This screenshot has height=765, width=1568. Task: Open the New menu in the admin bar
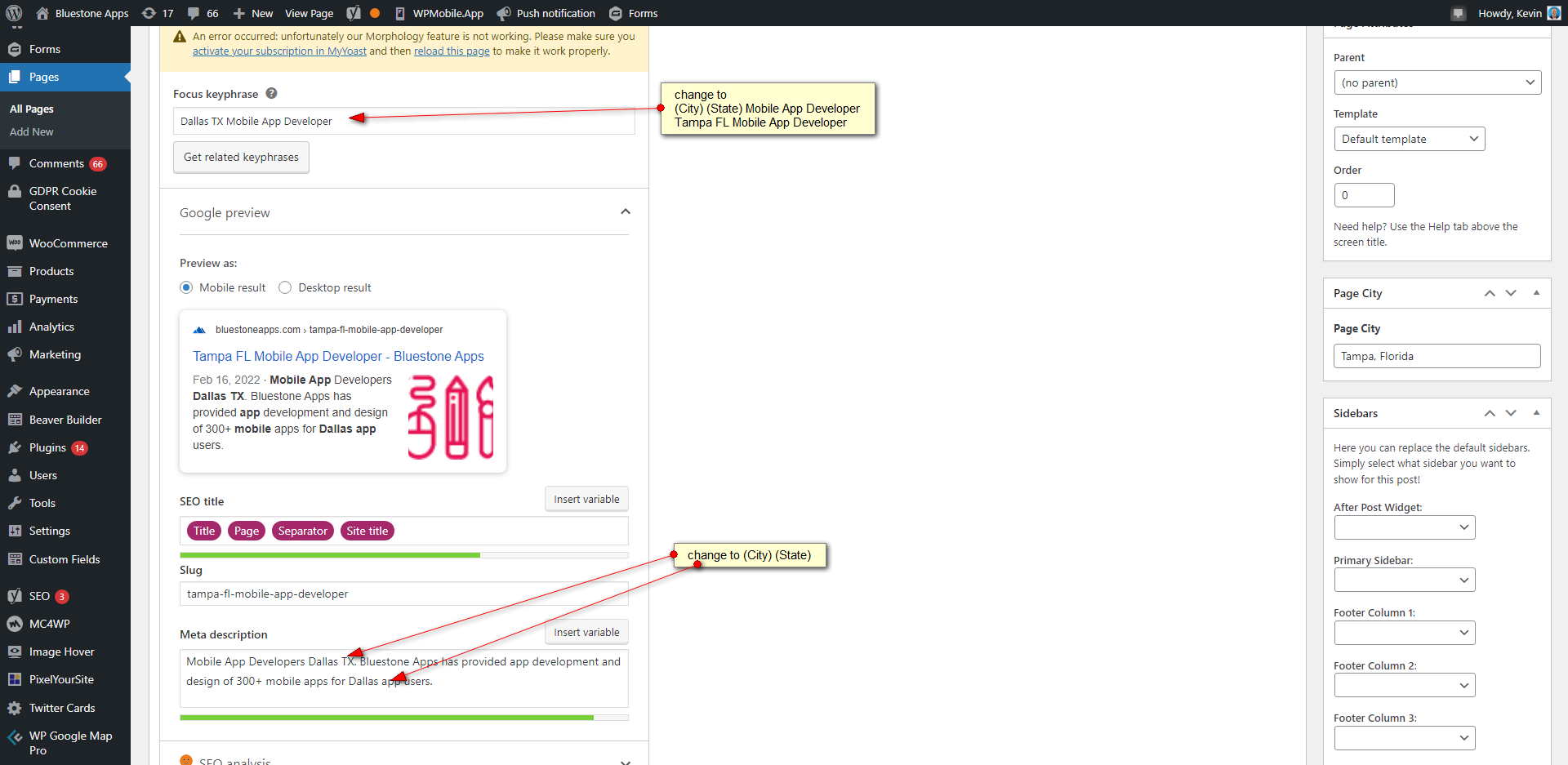click(x=253, y=13)
